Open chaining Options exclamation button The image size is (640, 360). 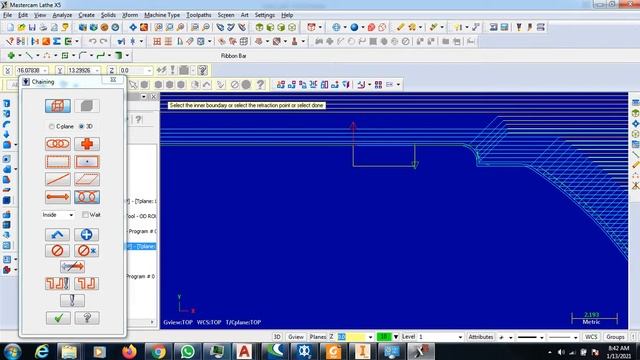pyautogui.click(x=72, y=300)
